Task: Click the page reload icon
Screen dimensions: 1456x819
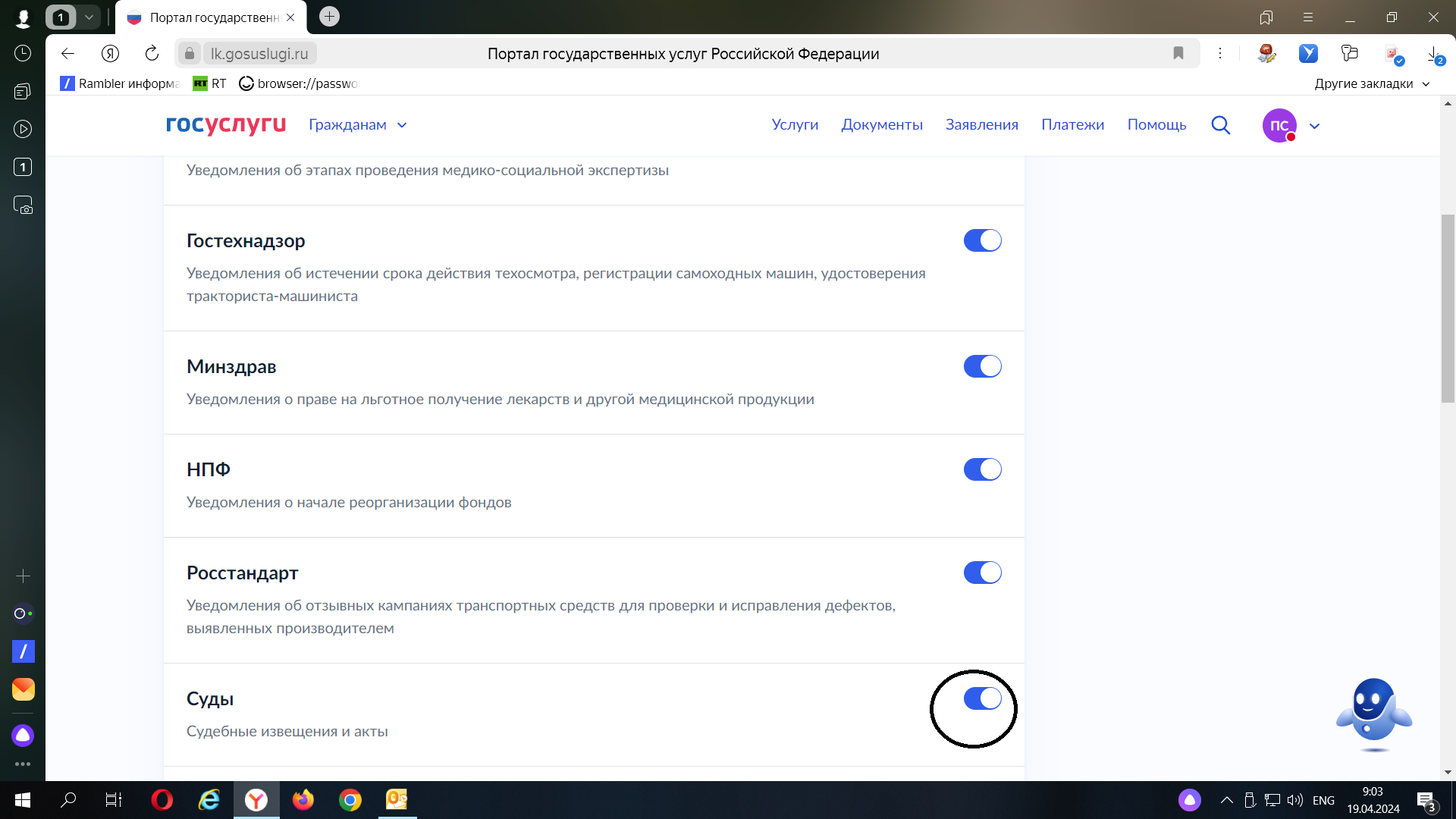Action: pos(152,53)
